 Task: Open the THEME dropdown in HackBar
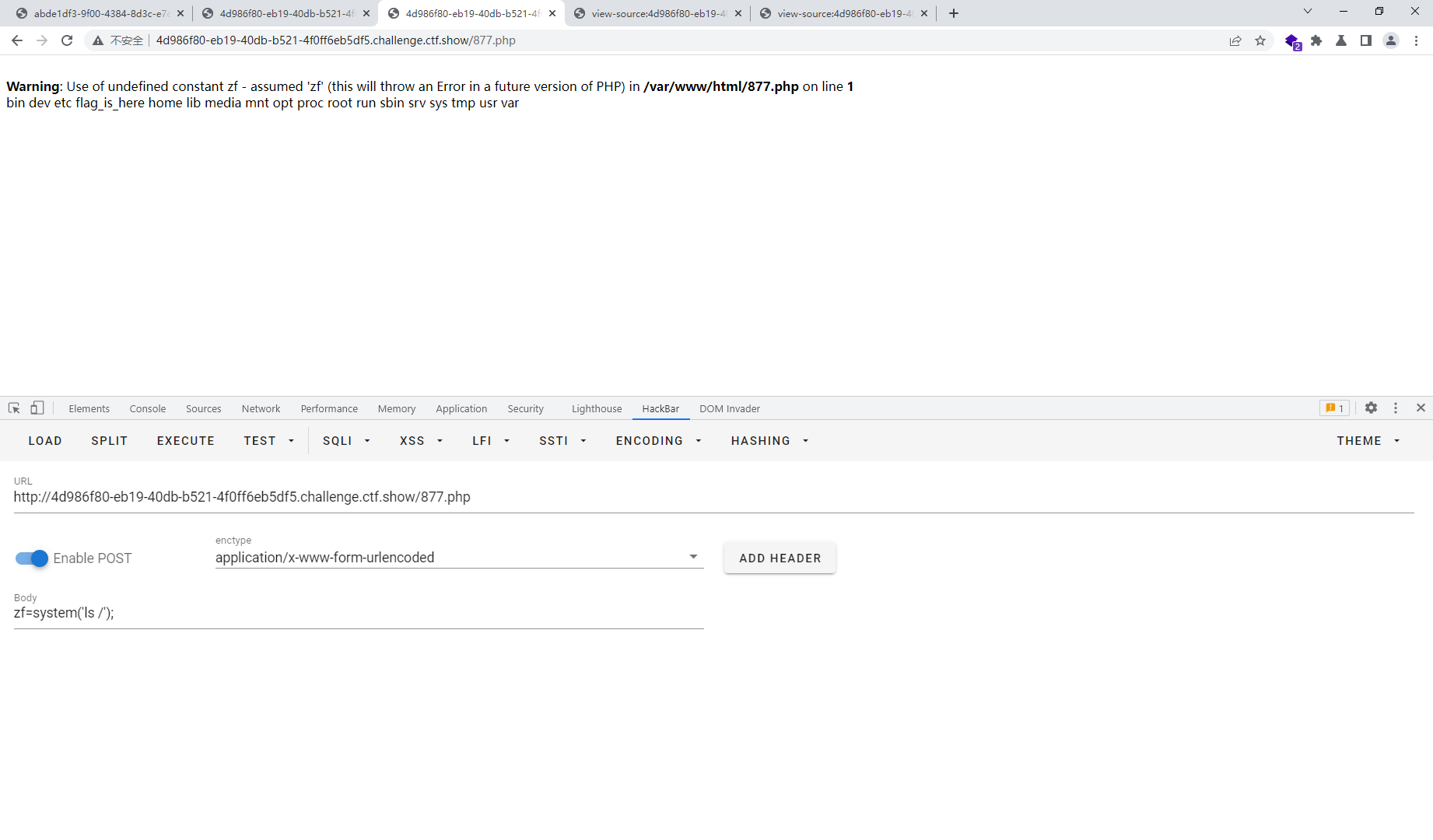pyautogui.click(x=1368, y=441)
